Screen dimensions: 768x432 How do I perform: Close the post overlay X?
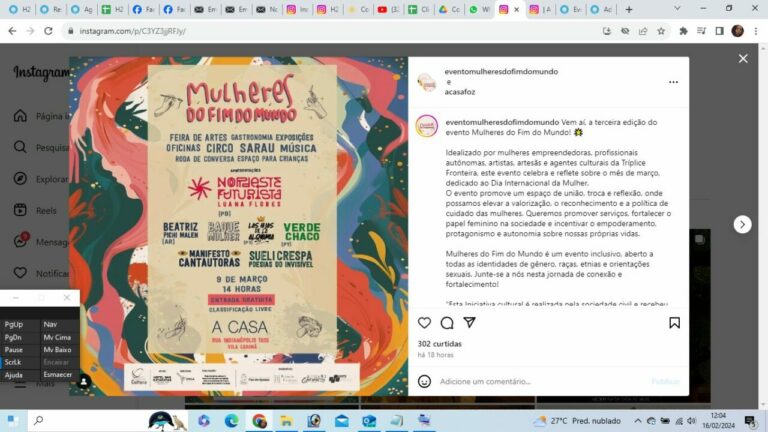click(x=743, y=59)
